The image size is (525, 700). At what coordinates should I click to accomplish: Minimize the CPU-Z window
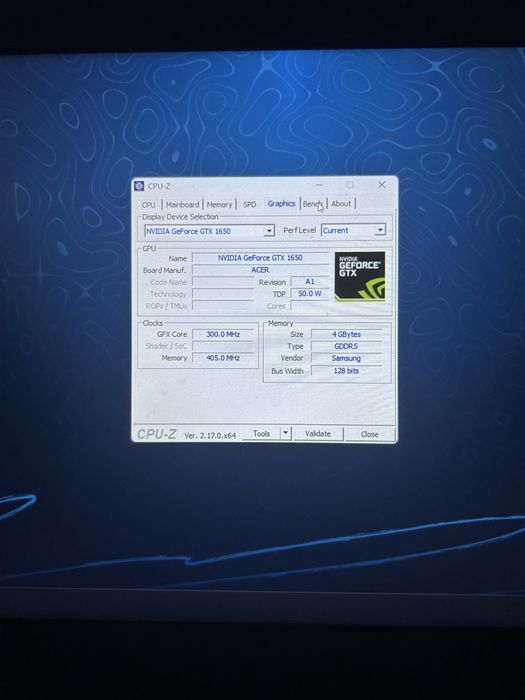[x=319, y=185]
